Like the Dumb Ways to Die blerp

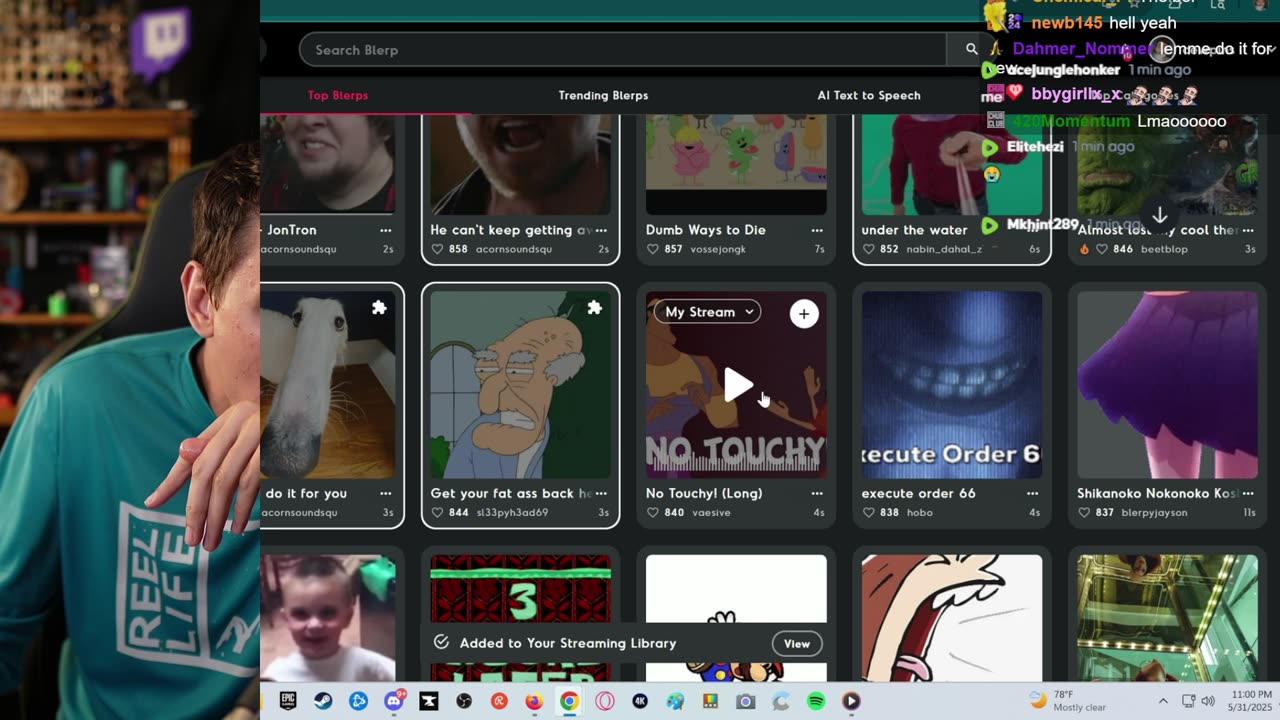point(653,249)
